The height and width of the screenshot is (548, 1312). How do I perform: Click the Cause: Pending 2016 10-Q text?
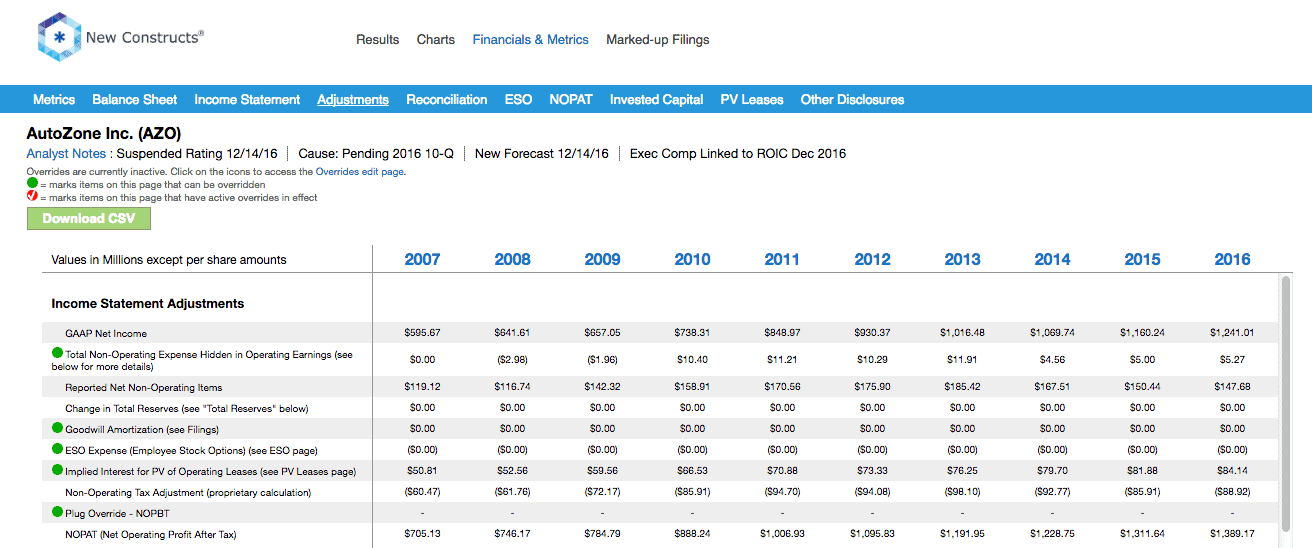pos(375,153)
